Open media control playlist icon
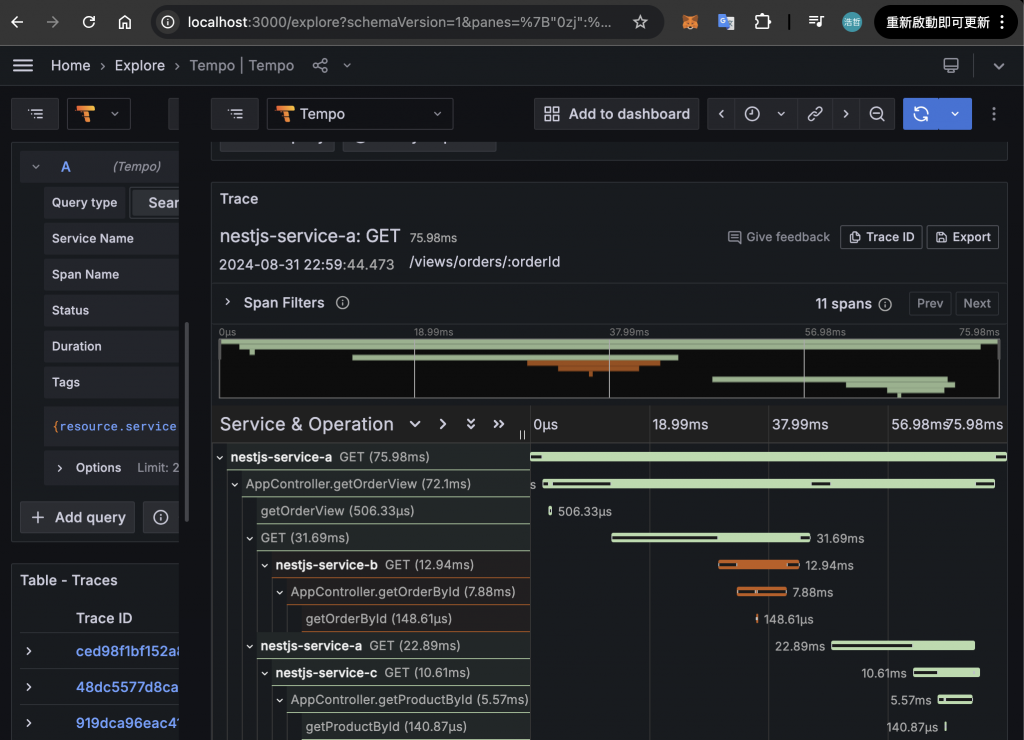This screenshot has width=1024, height=740. (816, 22)
